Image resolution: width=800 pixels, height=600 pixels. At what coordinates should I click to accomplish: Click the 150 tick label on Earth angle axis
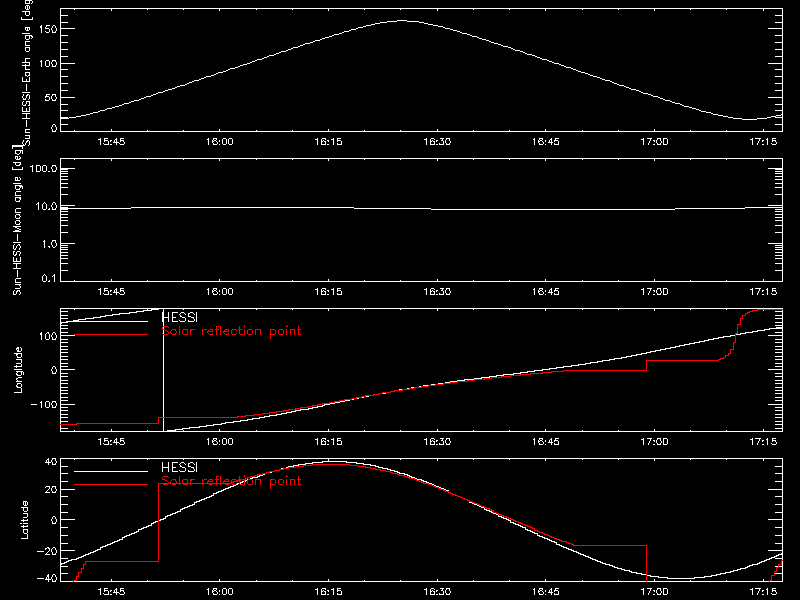(47, 29)
